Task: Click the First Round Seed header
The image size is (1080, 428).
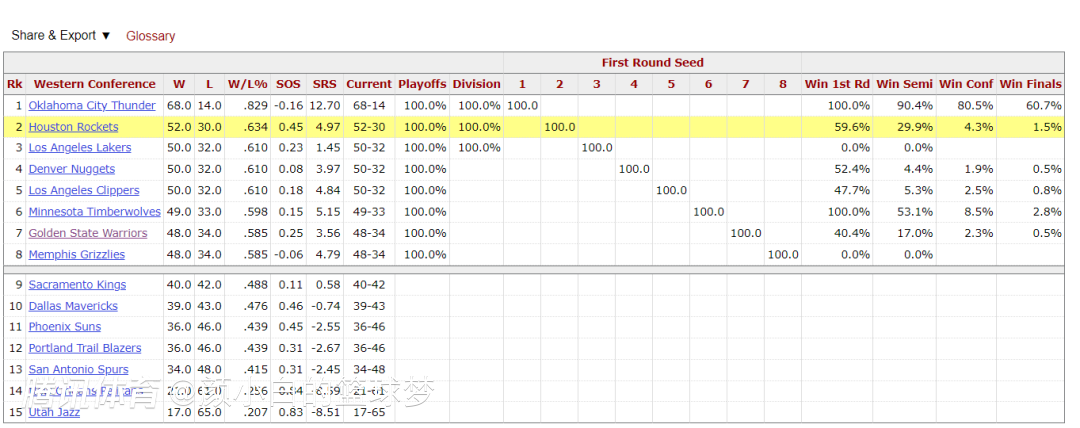Action: (652, 63)
